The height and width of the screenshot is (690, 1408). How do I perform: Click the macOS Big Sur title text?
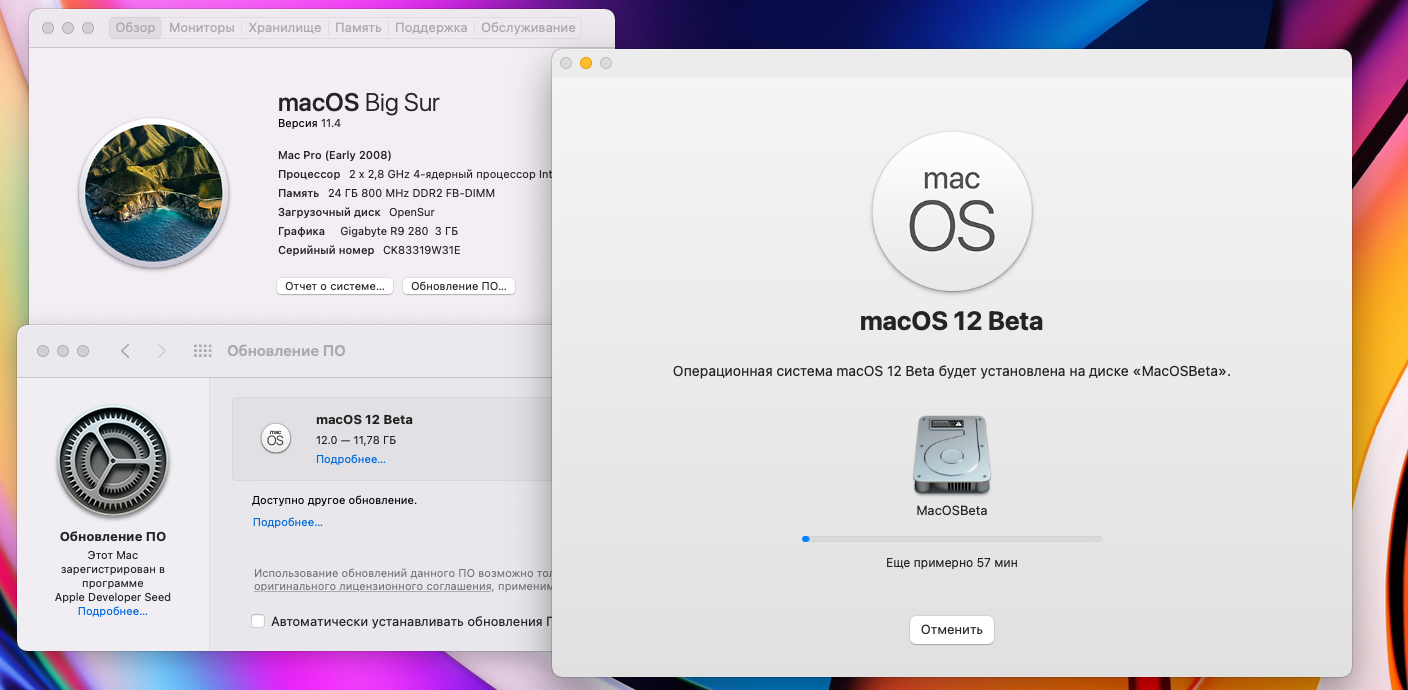click(359, 102)
